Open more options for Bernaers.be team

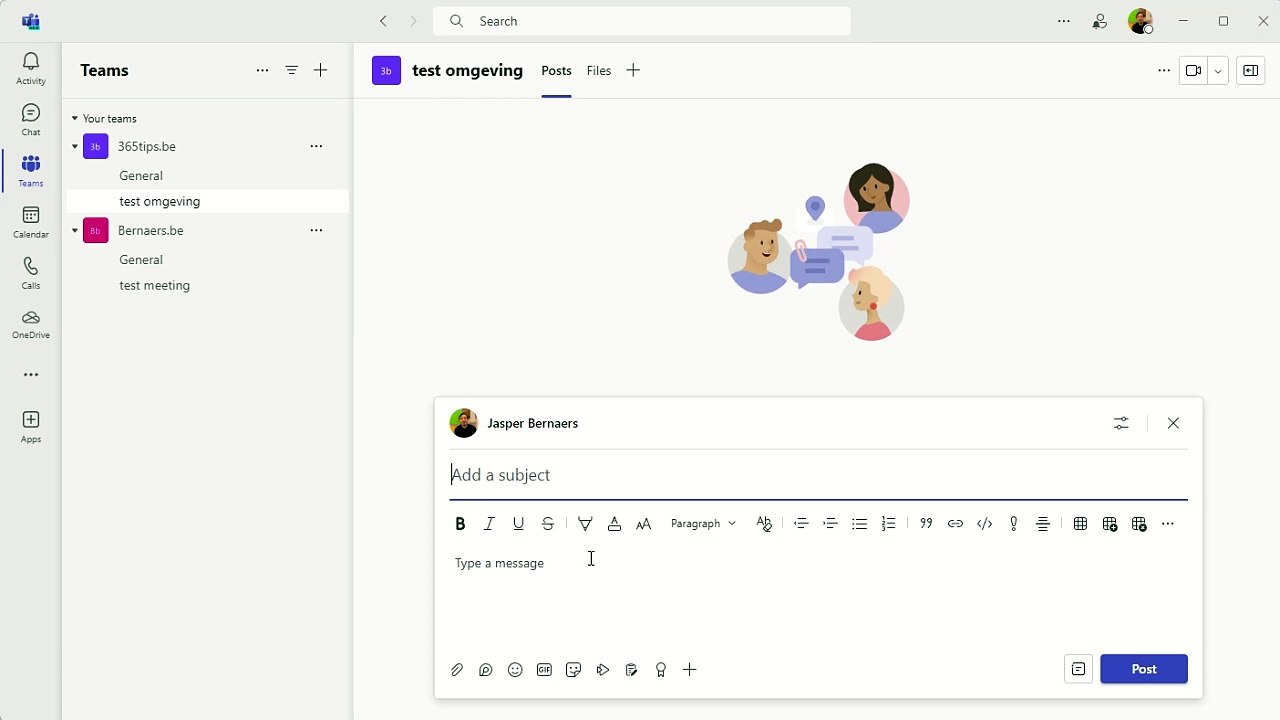click(x=316, y=230)
